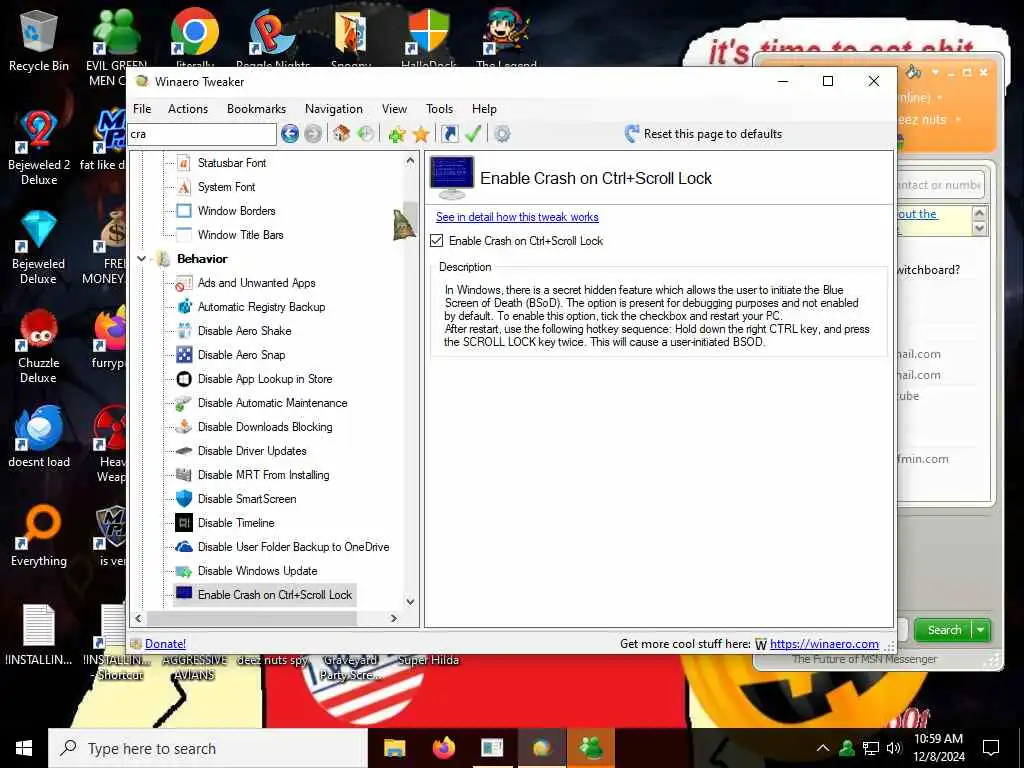Open the https://winaero.com link
This screenshot has width=1024, height=768.
coord(824,644)
